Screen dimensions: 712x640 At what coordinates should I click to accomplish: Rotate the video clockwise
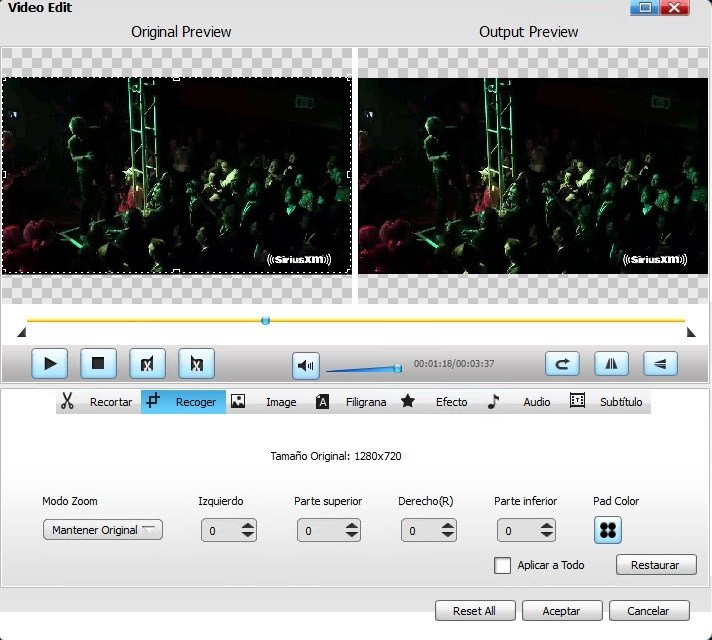coord(562,363)
